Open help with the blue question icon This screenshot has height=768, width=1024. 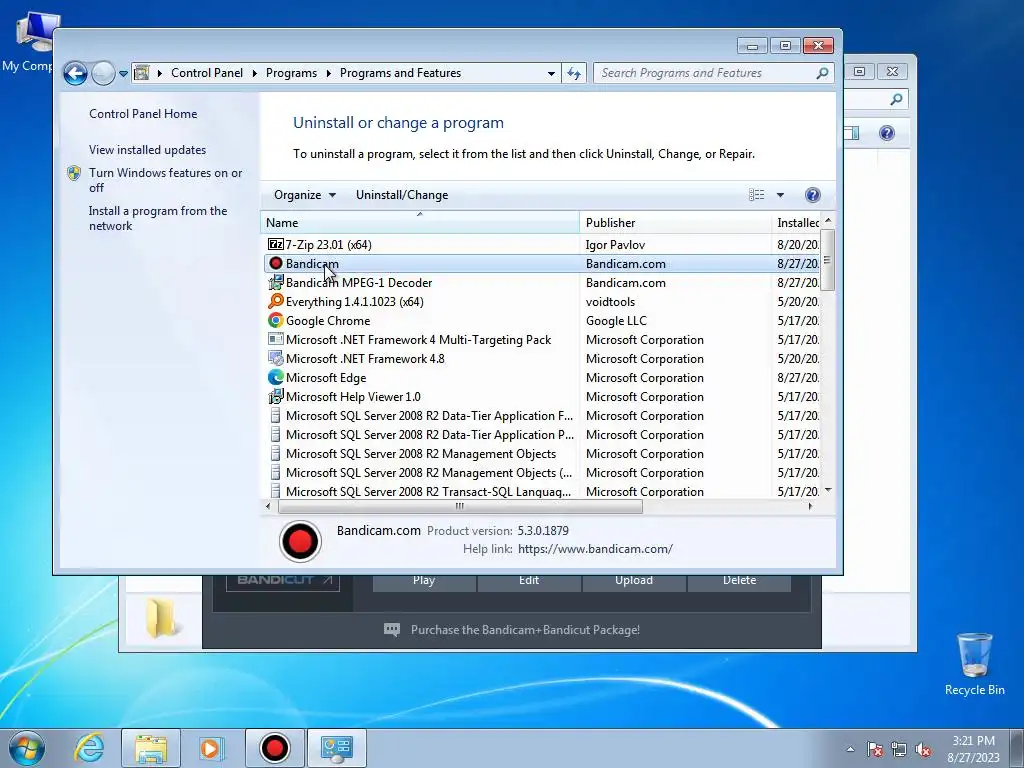(812, 195)
